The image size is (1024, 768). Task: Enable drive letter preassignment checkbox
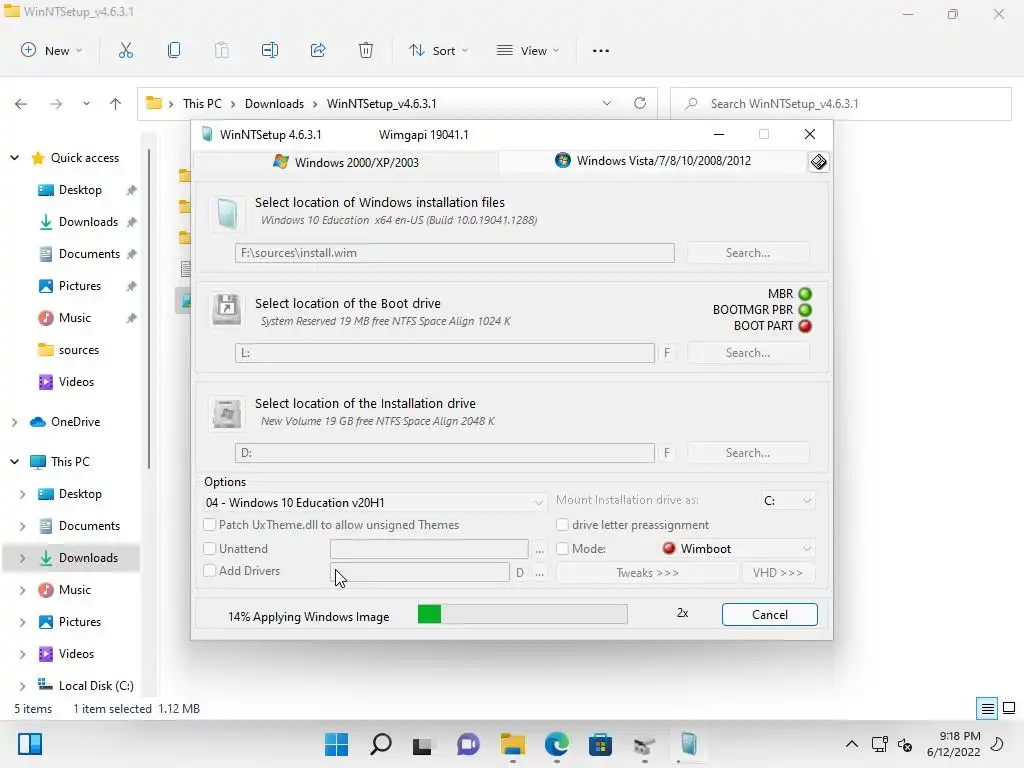562,525
